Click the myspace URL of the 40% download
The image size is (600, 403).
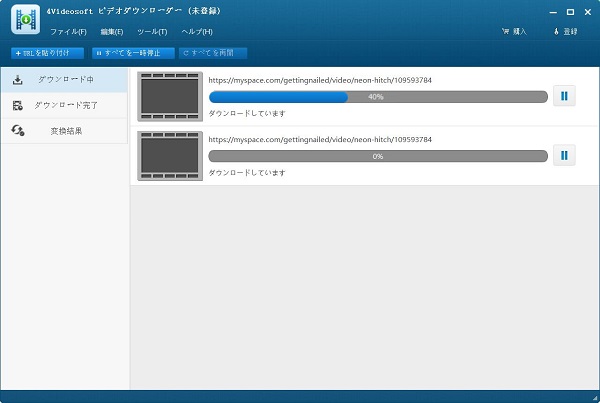(x=320, y=80)
